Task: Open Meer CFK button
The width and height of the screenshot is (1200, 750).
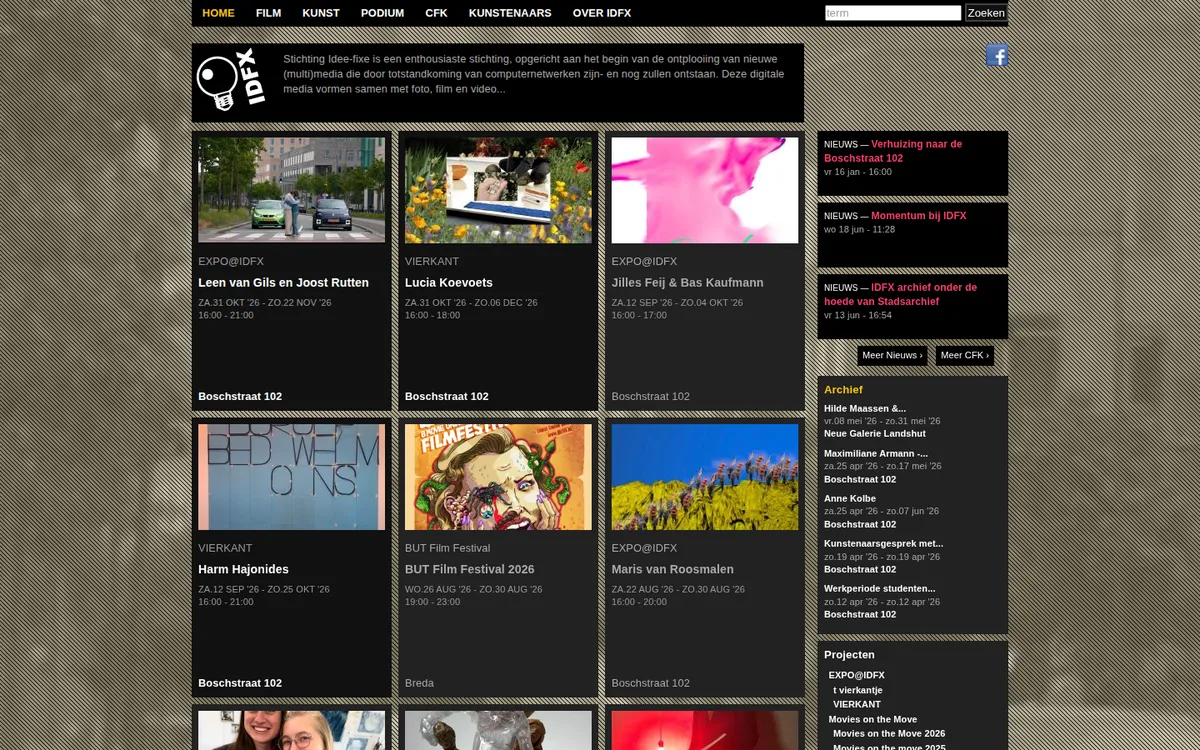Action: click(x=964, y=355)
